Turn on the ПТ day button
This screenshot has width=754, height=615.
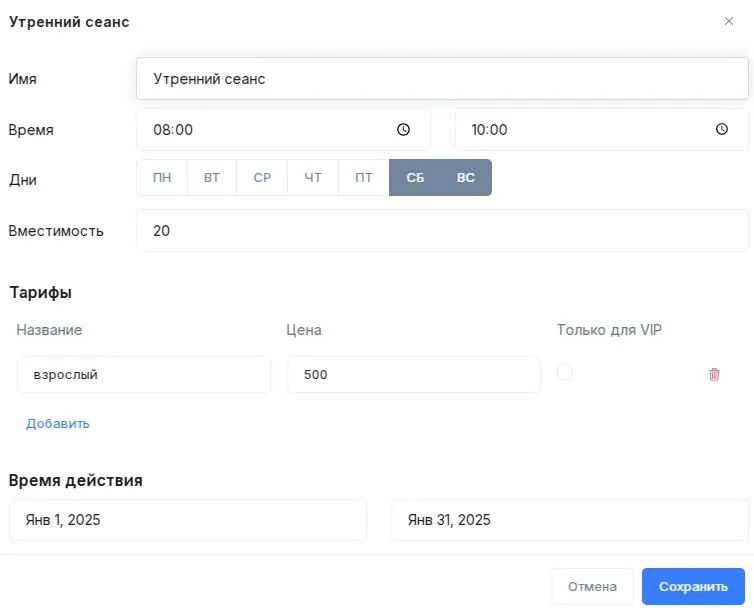click(364, 178)
